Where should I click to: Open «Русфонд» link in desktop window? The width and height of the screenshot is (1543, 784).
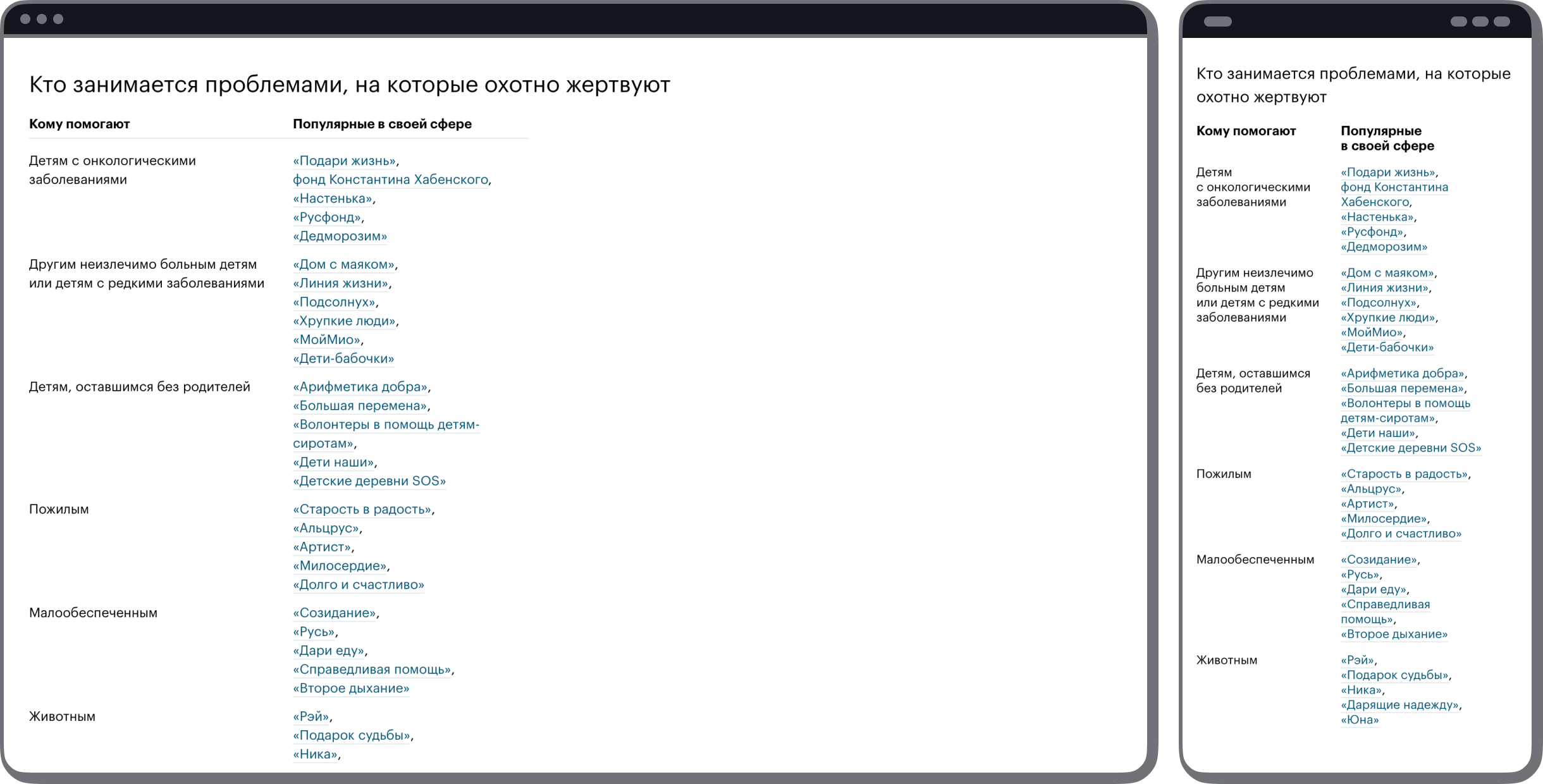tap(327, 218)
